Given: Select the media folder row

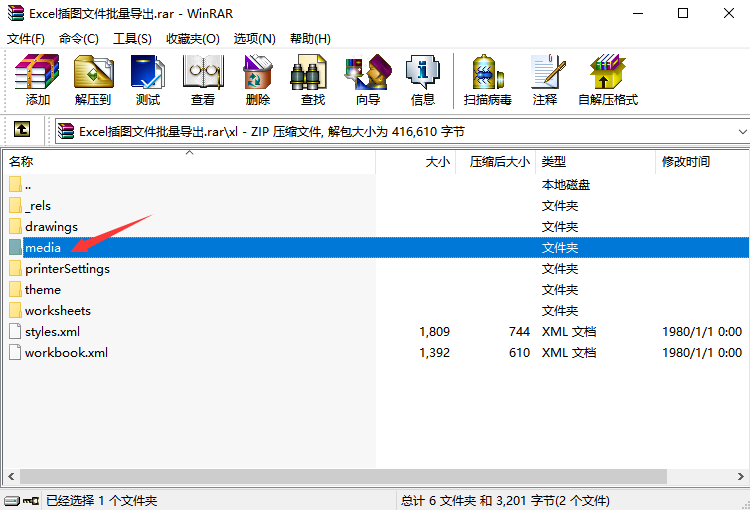Looking at the screenshot, I should click(376, 247).
